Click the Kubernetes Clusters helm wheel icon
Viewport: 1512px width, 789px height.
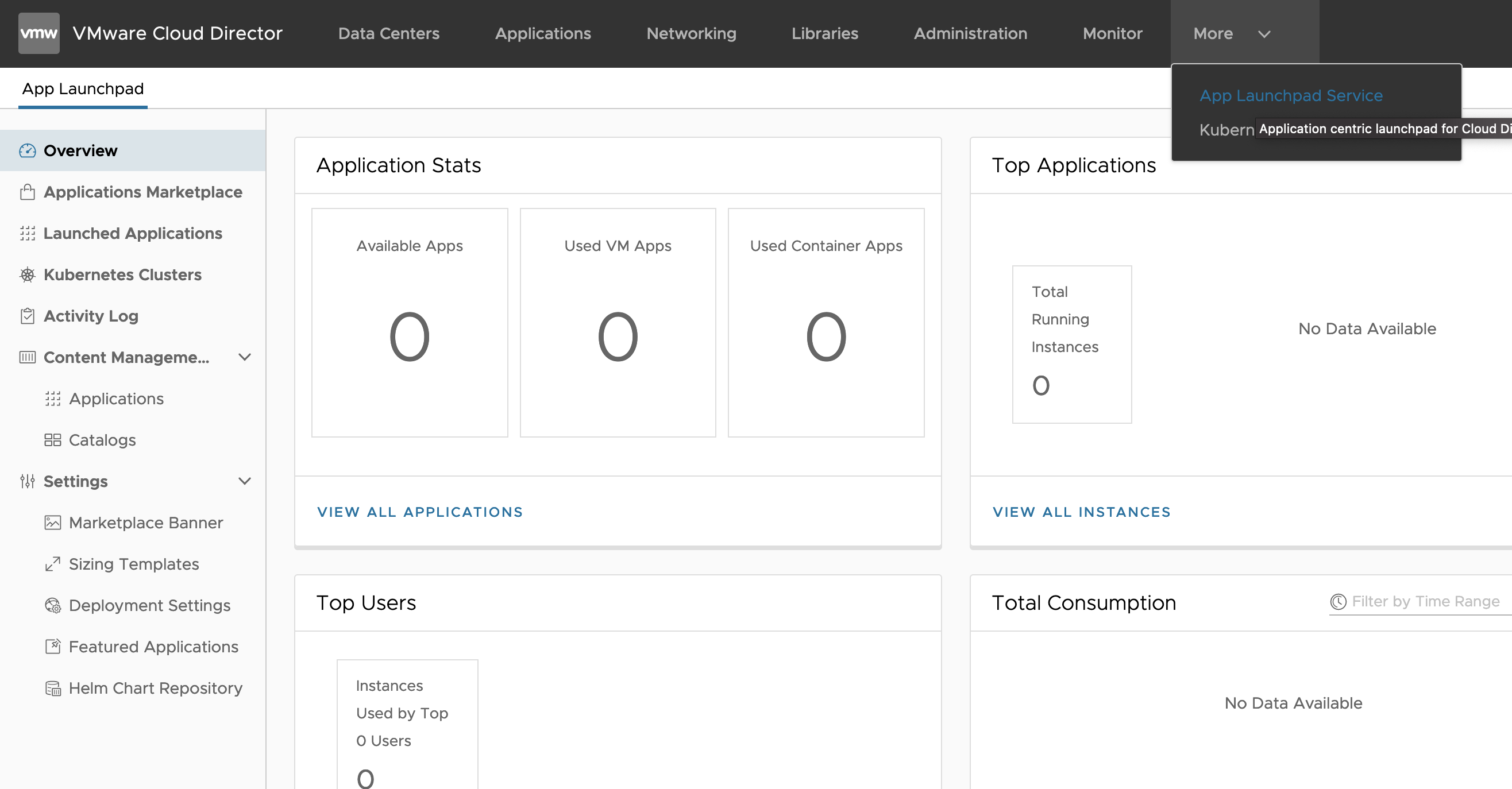(x=27, y=274)
